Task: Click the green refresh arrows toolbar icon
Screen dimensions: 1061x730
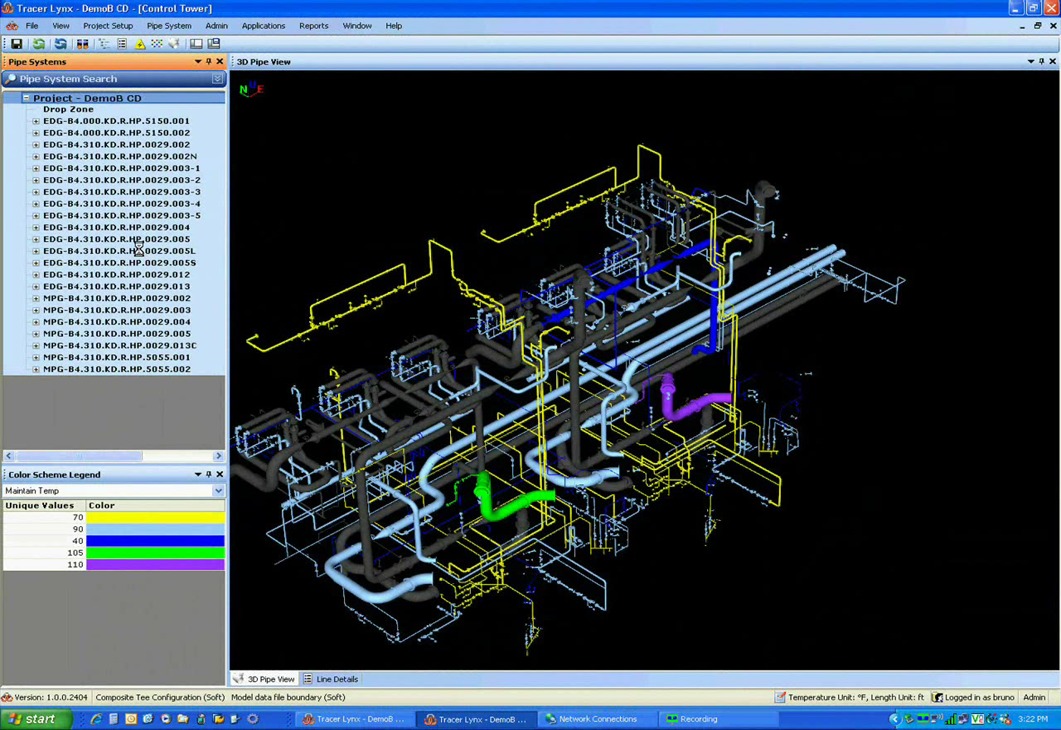Action: click(39, 44)
